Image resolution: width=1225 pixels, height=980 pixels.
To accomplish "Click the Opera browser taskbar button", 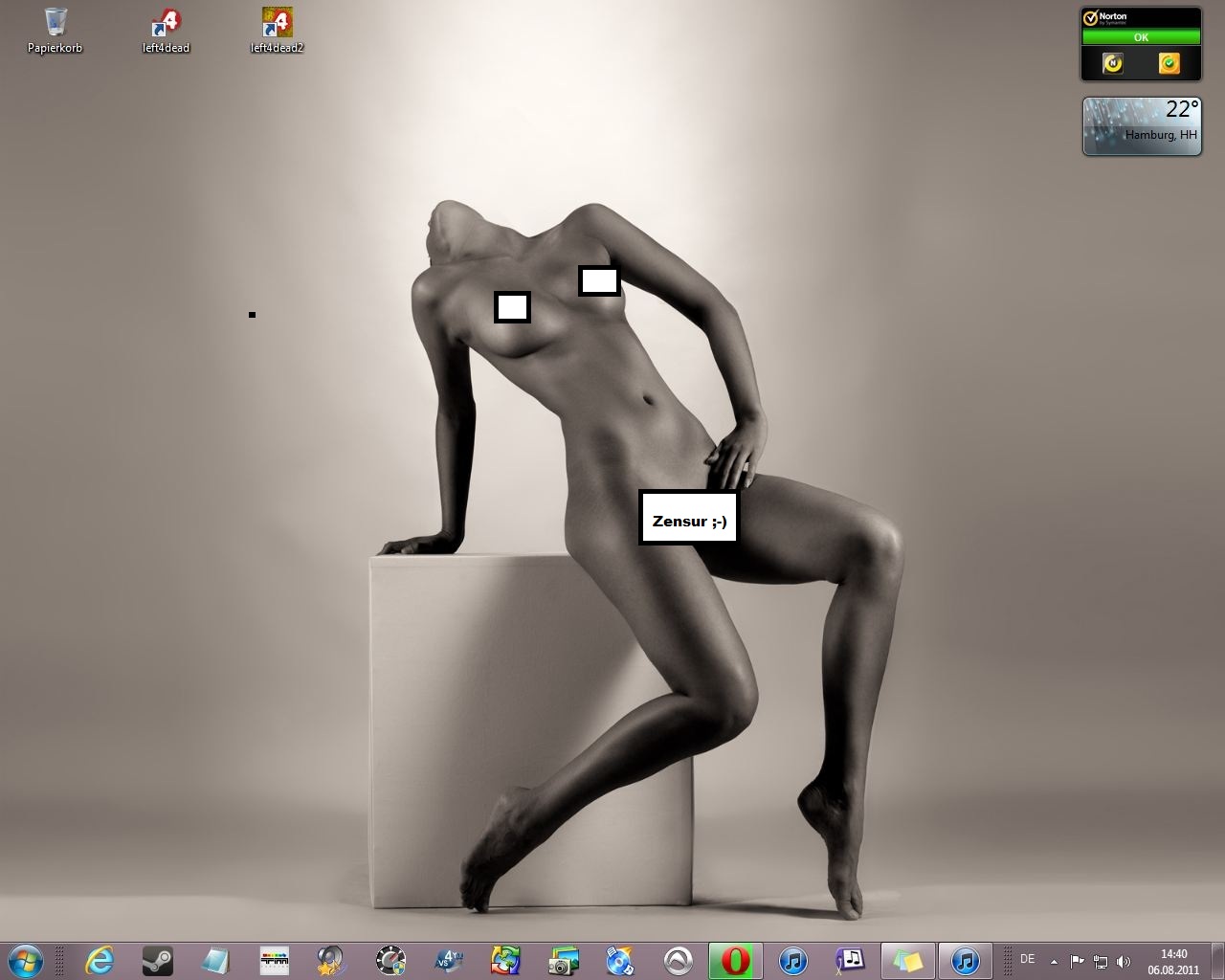I will [x=735, y=960].
